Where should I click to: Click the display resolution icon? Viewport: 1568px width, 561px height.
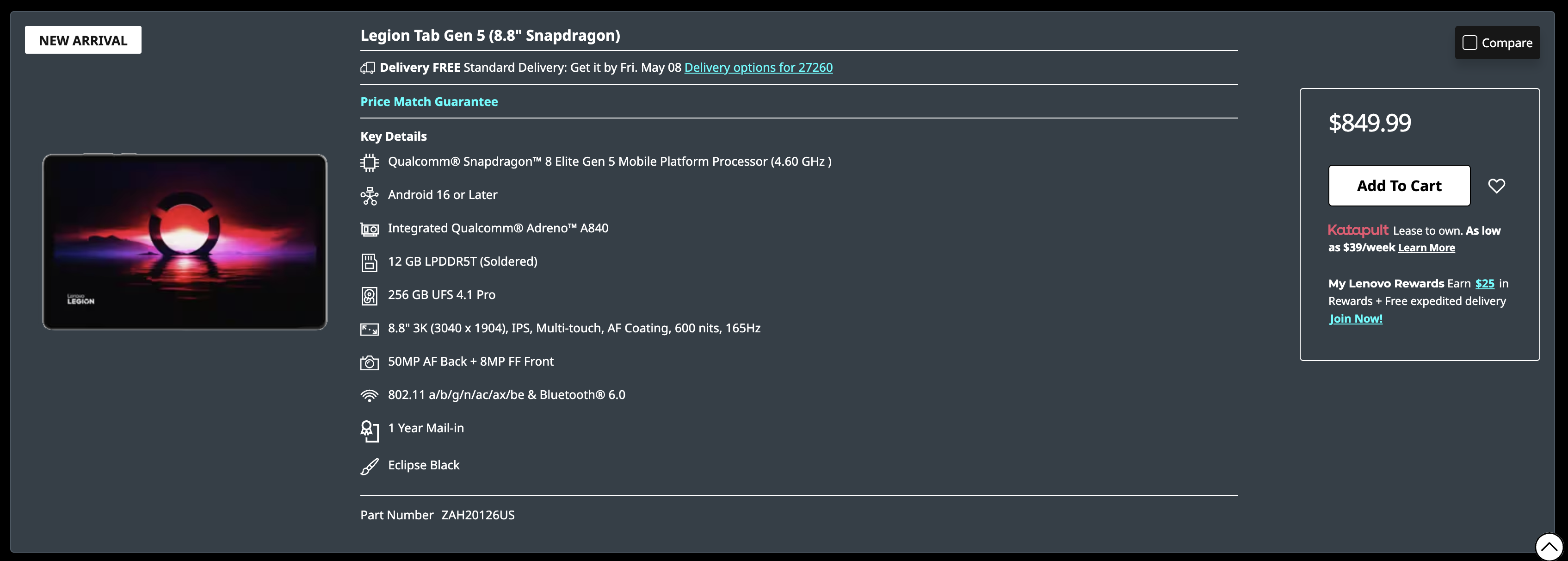[x=369, y=330]
